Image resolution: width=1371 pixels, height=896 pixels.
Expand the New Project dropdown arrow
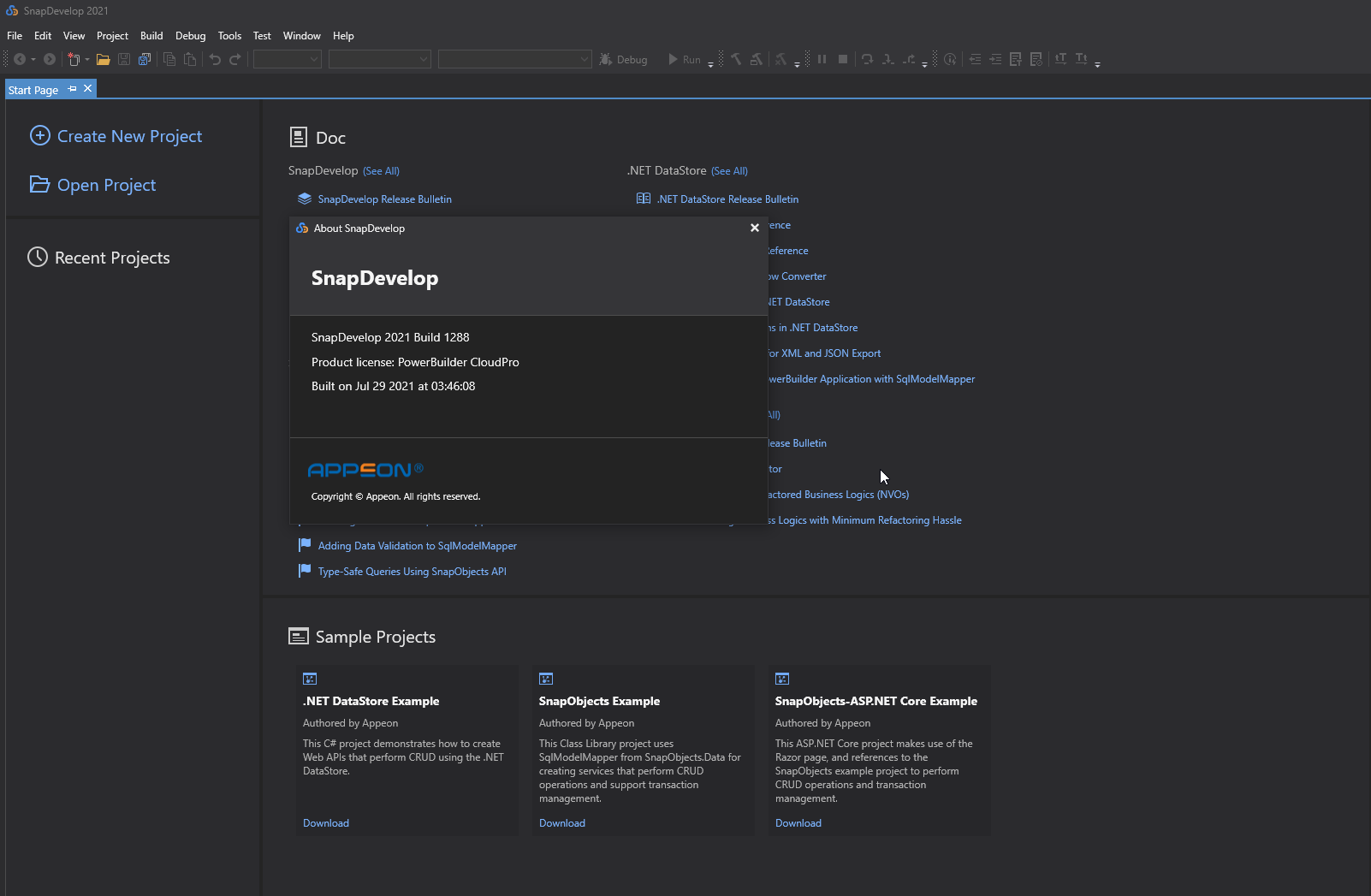tap(87, 60)
